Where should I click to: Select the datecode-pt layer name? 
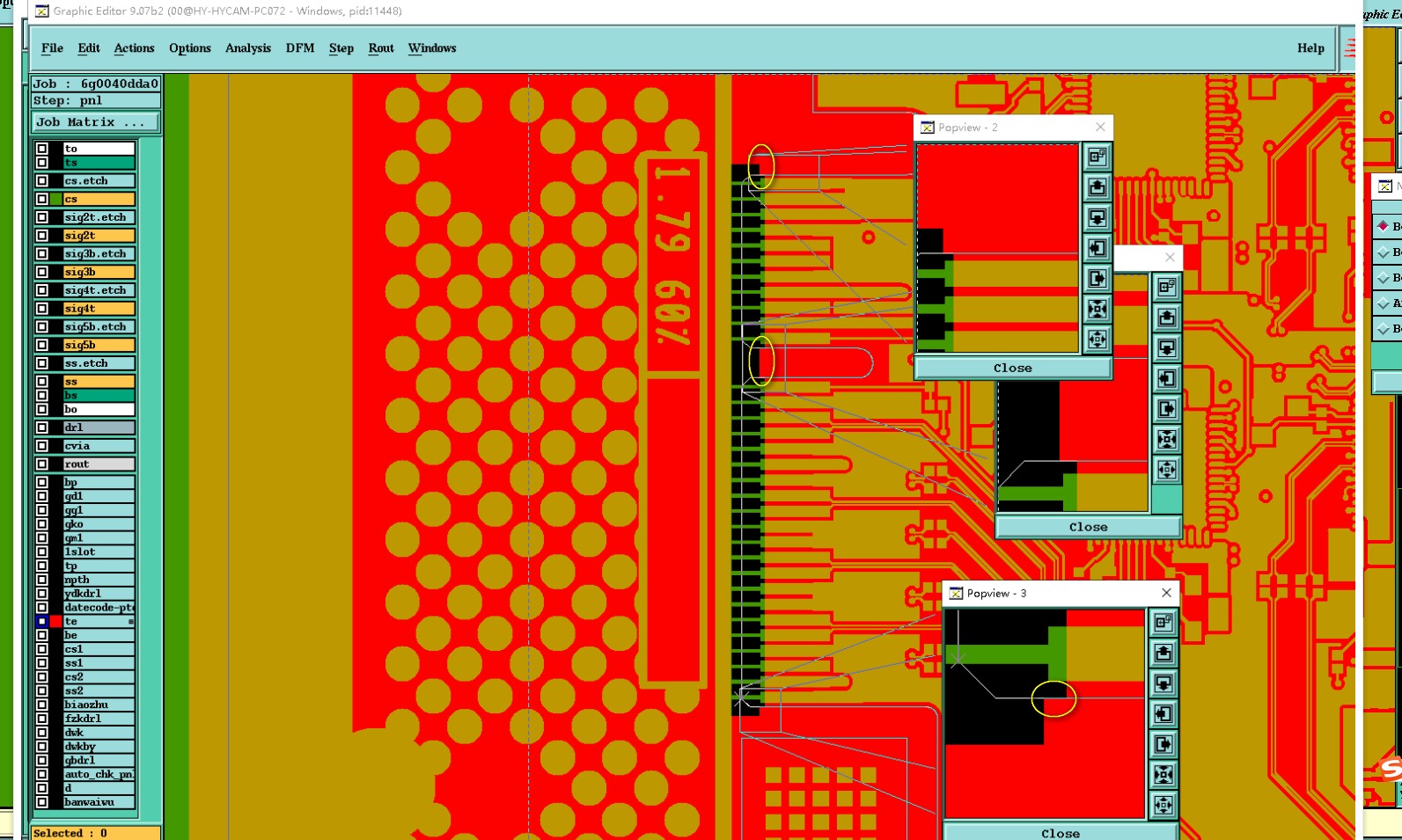click(x=99, y=608)
